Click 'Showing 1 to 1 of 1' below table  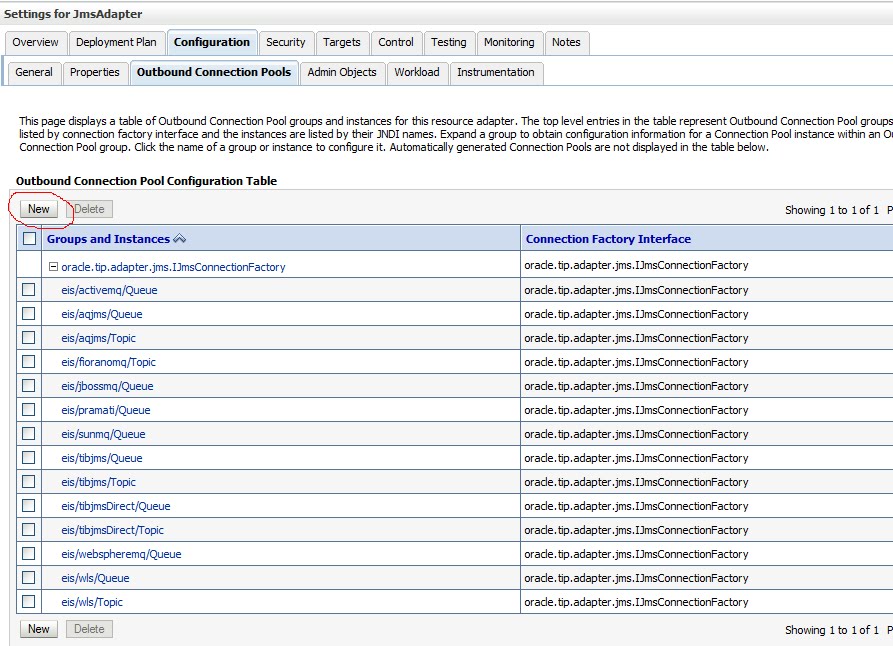pos(831,629)
